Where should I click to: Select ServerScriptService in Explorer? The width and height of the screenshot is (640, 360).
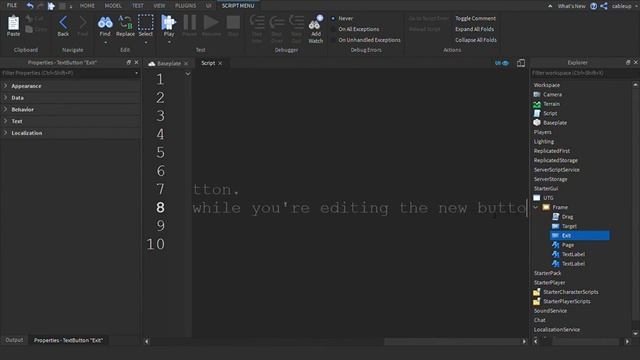tap(556, 170)
